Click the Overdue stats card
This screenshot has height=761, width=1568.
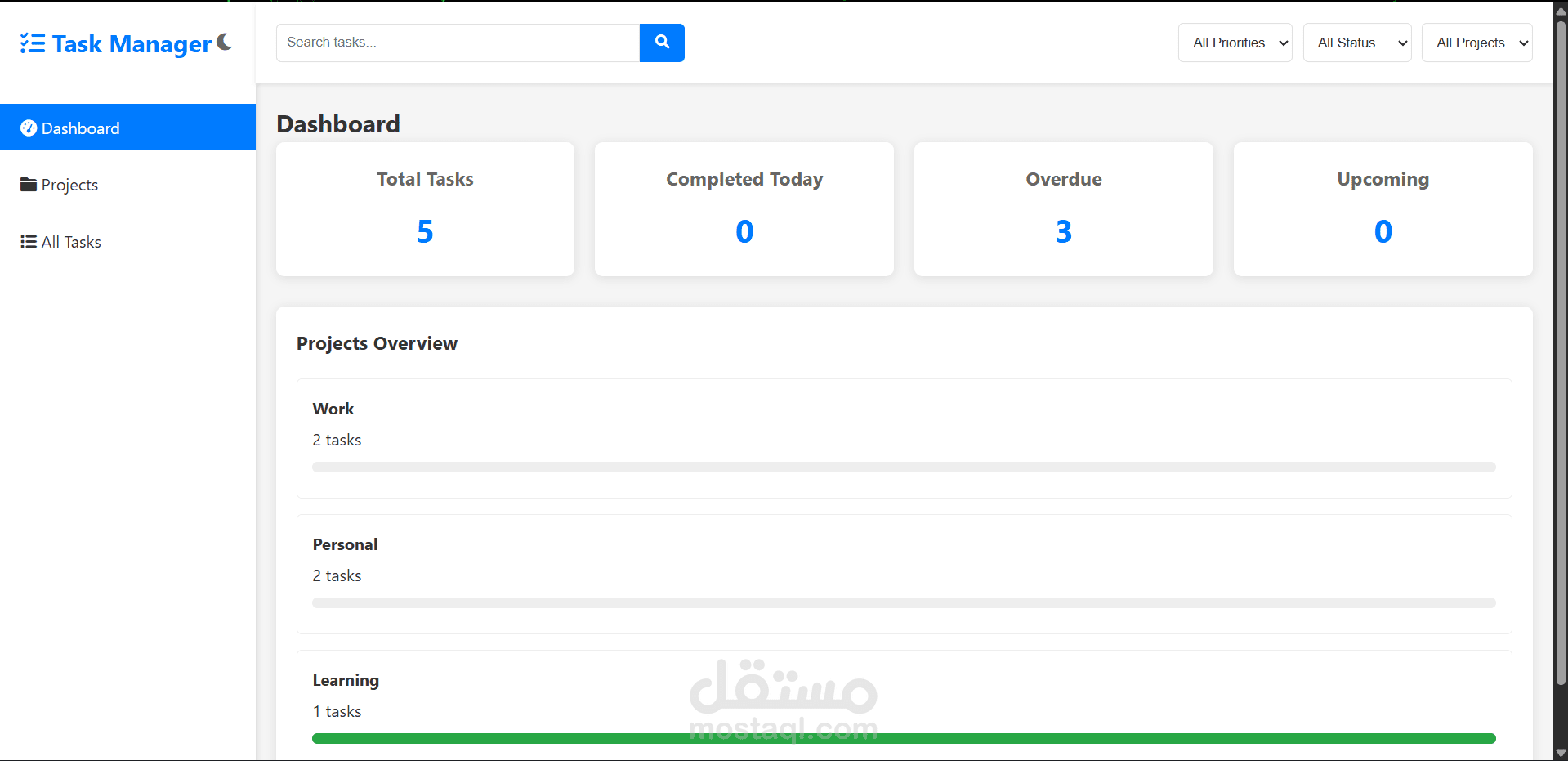click(x=1063, y=208)
